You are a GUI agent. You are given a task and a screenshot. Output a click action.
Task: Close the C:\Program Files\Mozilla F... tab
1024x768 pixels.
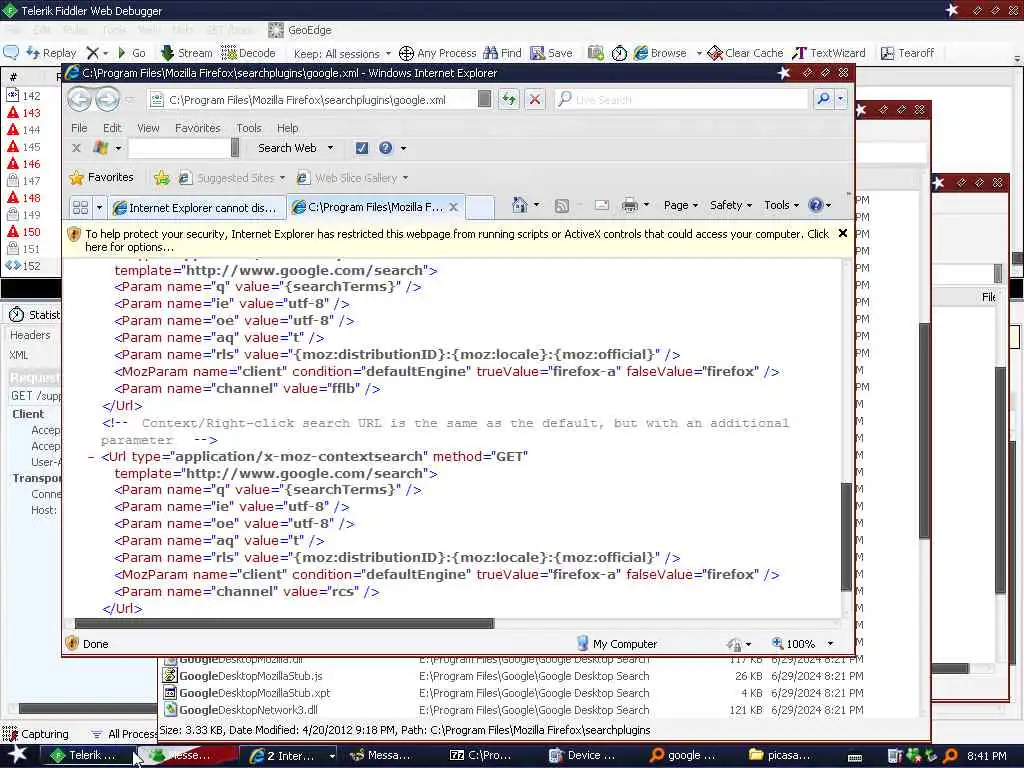[454, 207]
